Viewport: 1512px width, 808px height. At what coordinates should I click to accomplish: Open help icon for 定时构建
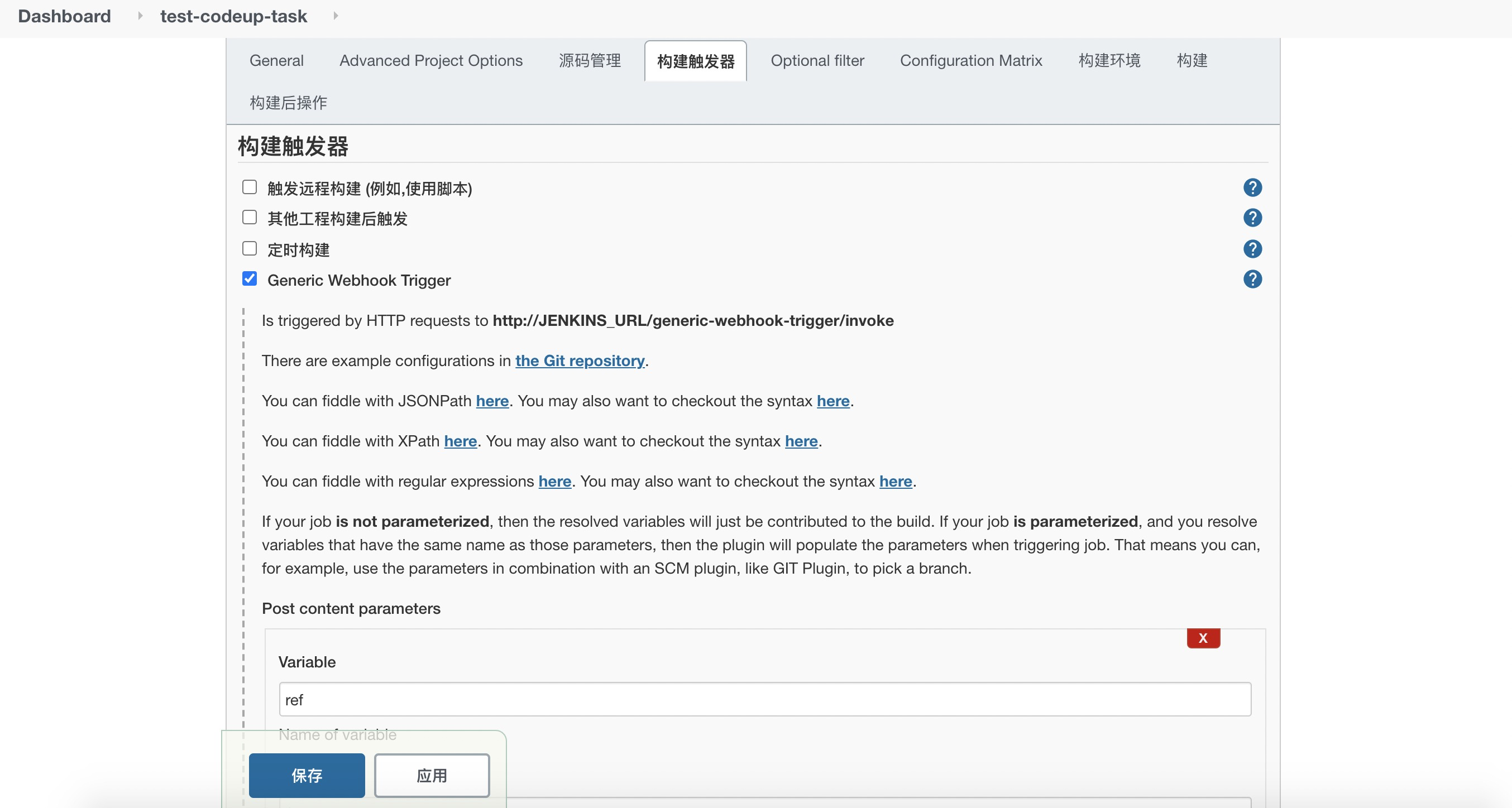pyautogui.click(x=1252, y=249)
